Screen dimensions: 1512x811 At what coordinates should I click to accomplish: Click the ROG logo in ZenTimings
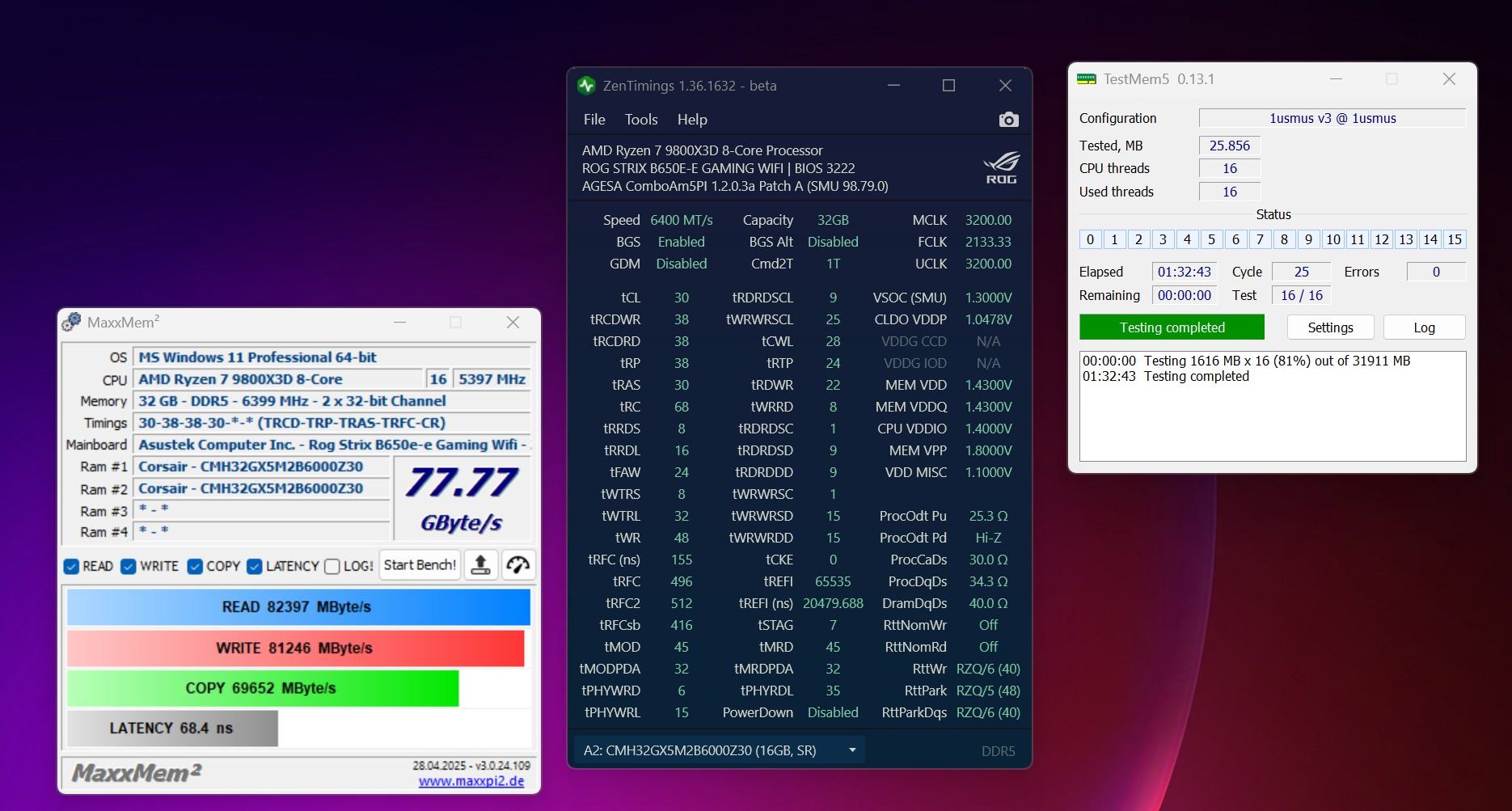coord(1001,167)
